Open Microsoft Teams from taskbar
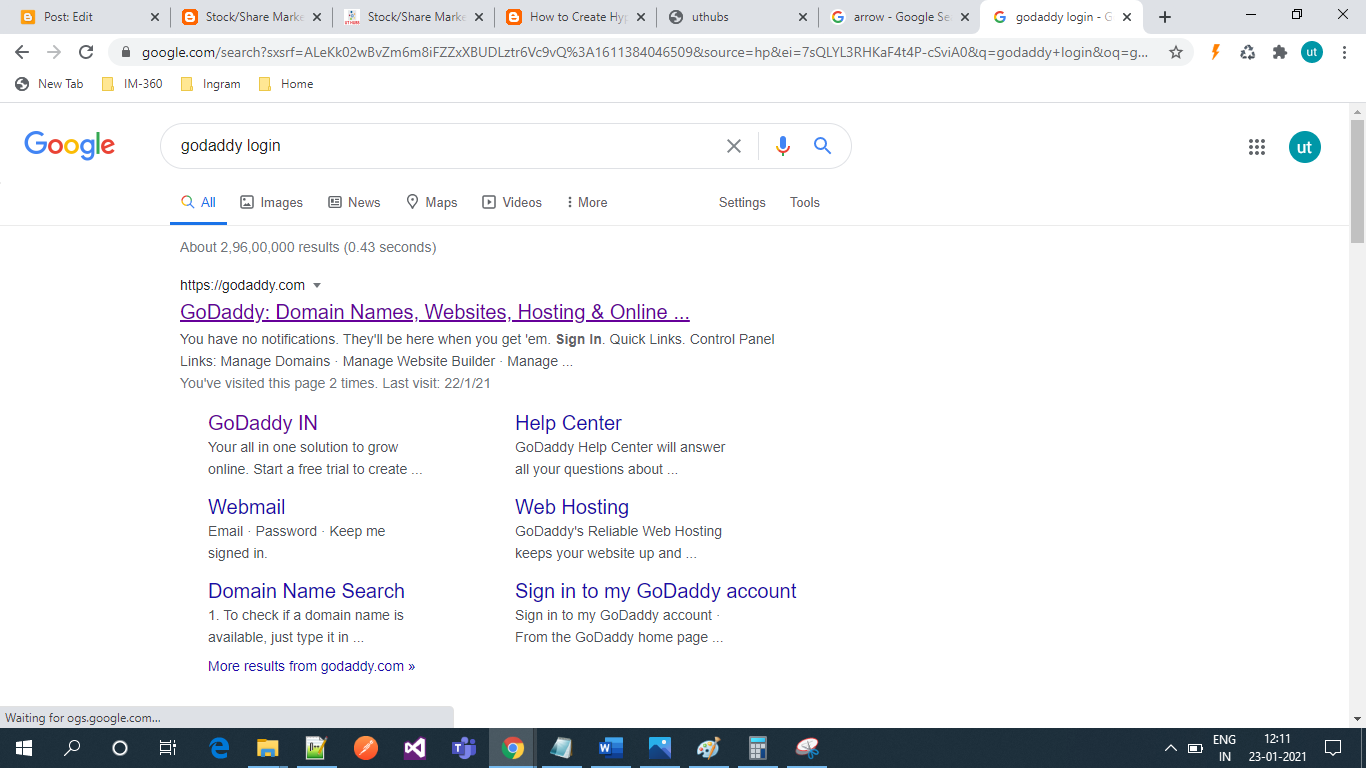Screen dimensions: 1366x768 [464, 748]
